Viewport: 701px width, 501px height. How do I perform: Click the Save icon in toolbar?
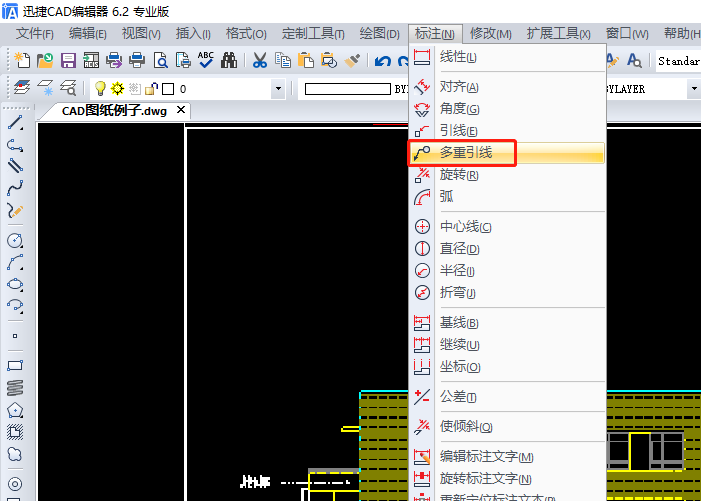pos(69,60)
